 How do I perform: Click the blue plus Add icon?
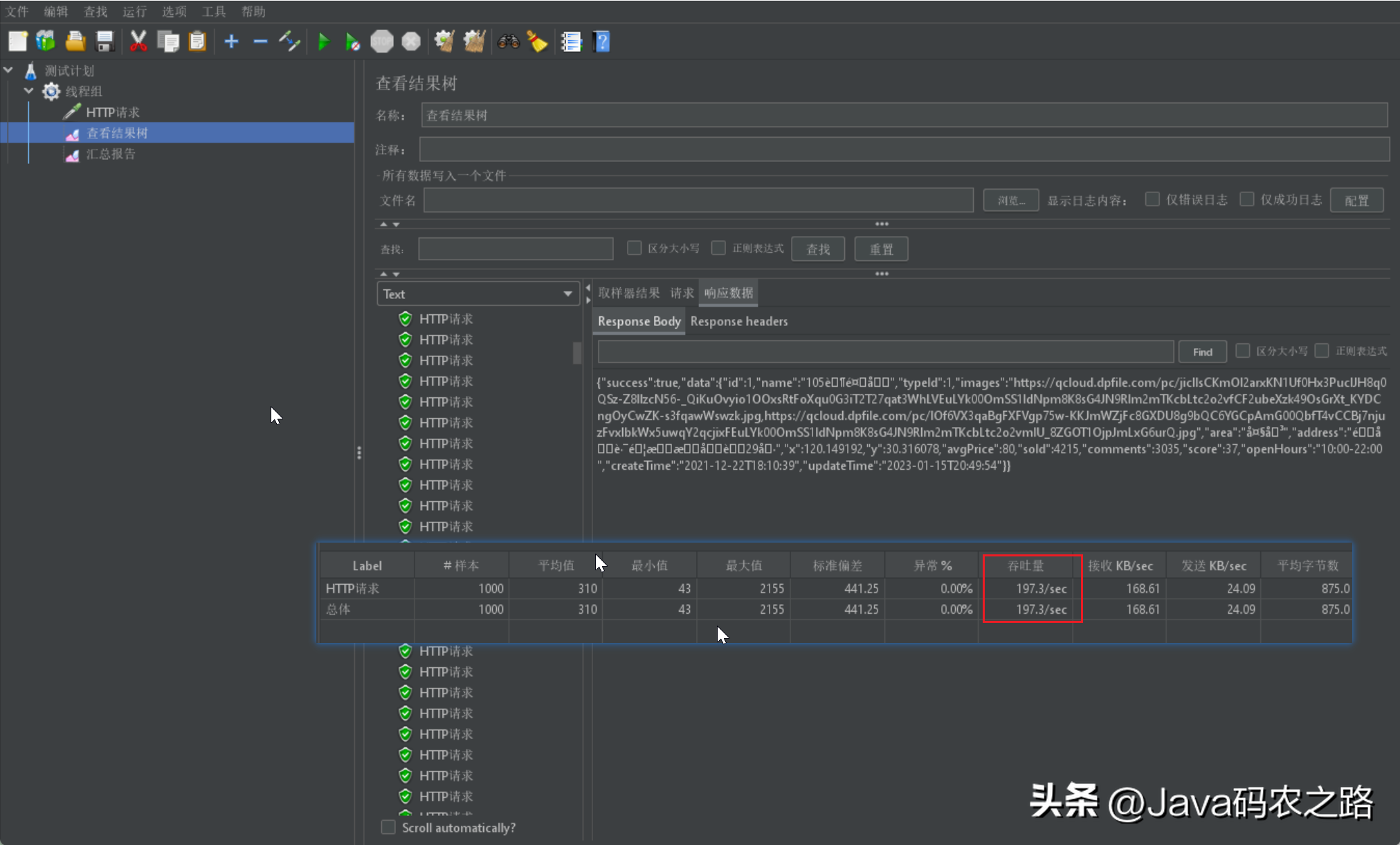pyautogui.click(x=231, y=42)
